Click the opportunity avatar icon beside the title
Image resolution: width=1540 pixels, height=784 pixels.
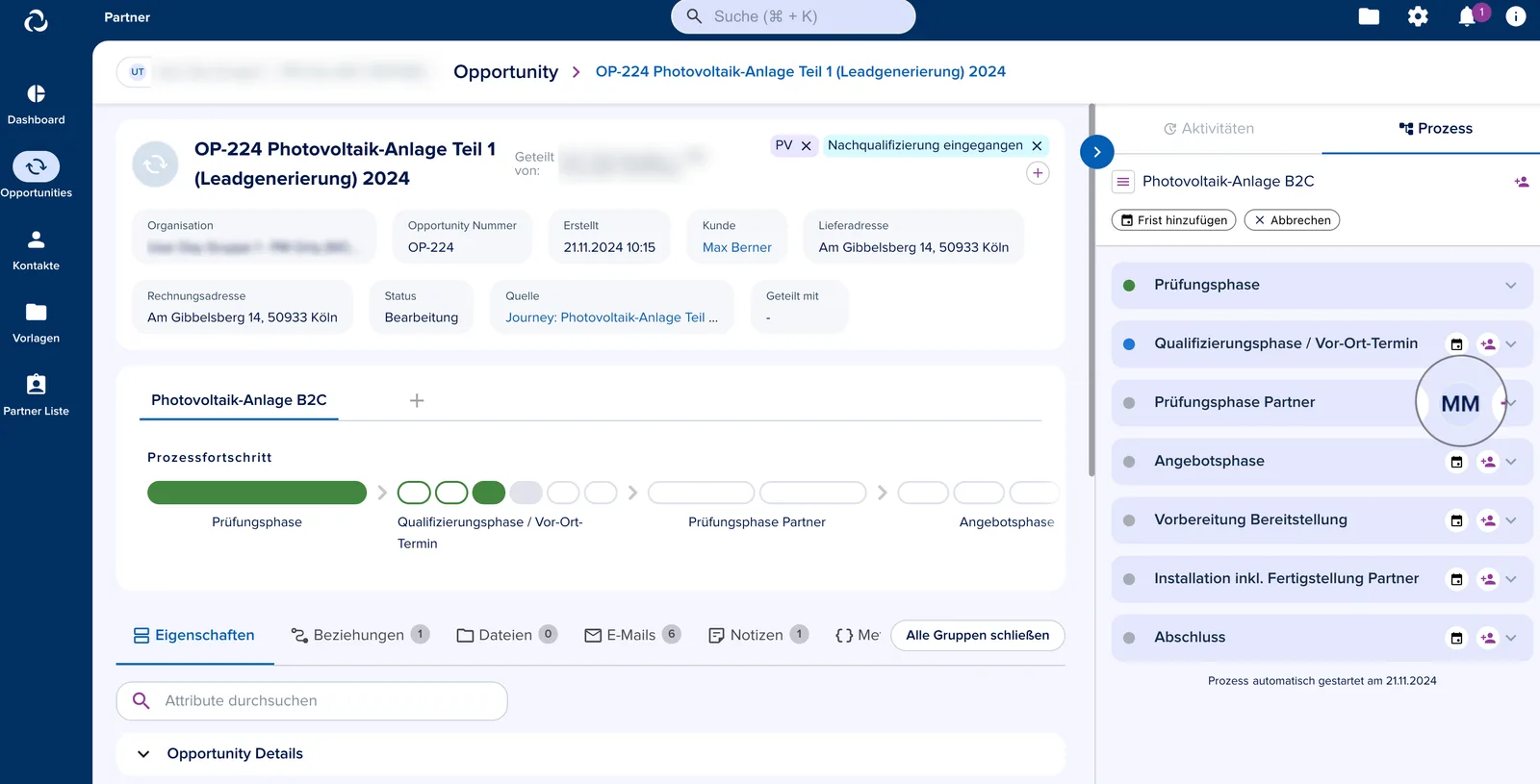coord(155,164)
